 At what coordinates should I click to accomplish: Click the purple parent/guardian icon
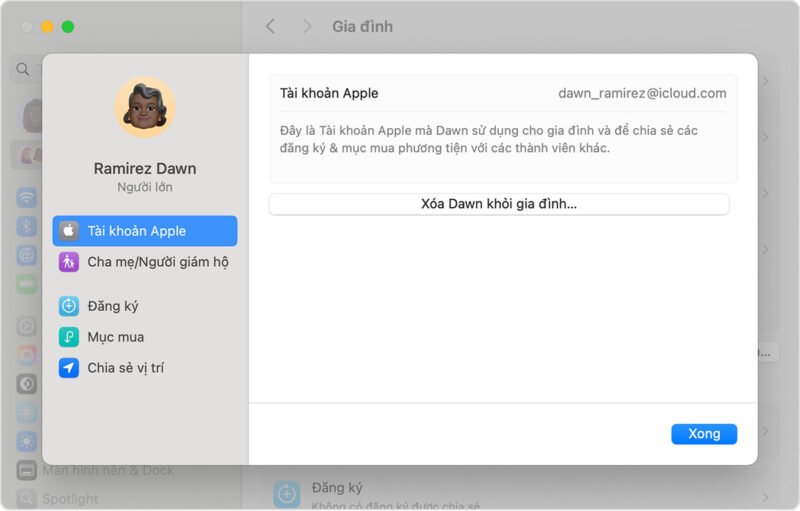(x=68, y=262)
